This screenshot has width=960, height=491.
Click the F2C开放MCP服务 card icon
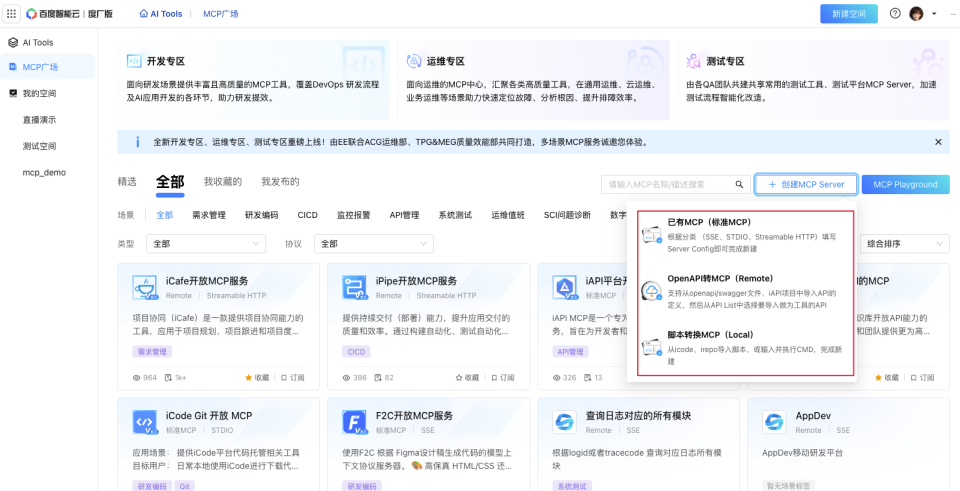(354, 422)
